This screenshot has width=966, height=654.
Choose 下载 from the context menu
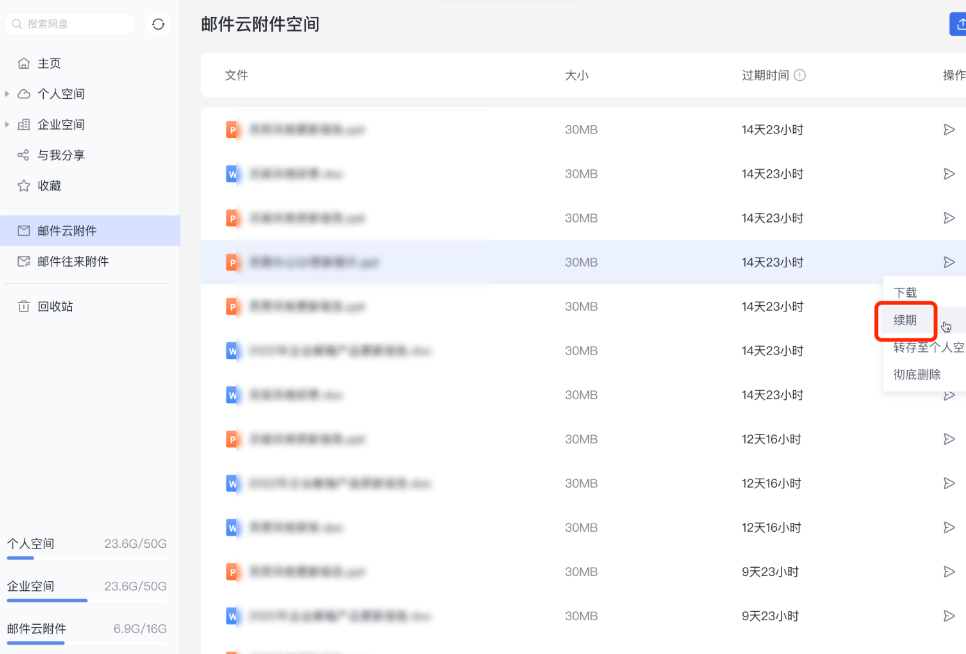point(905,293)
